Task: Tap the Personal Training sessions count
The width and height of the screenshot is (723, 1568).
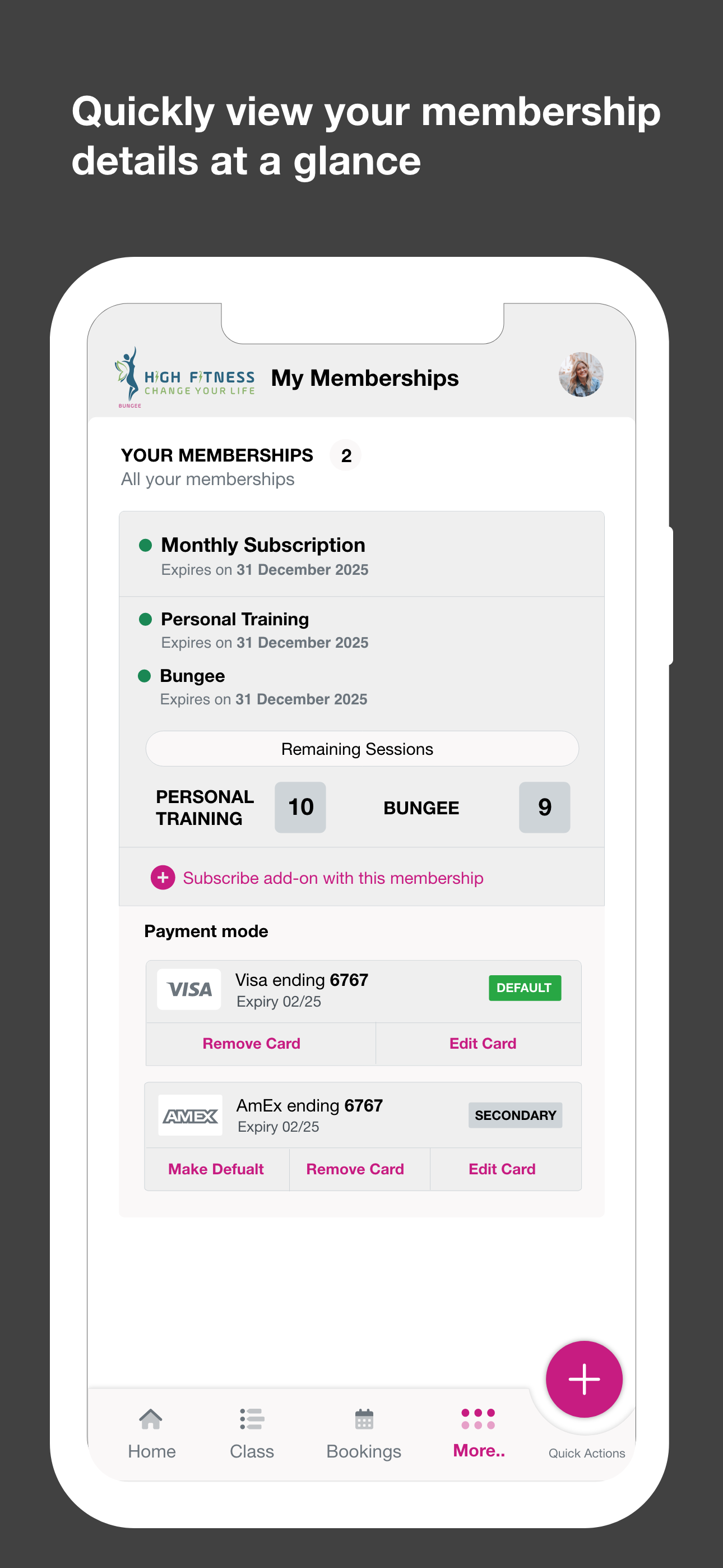Action: pos(300,807)
